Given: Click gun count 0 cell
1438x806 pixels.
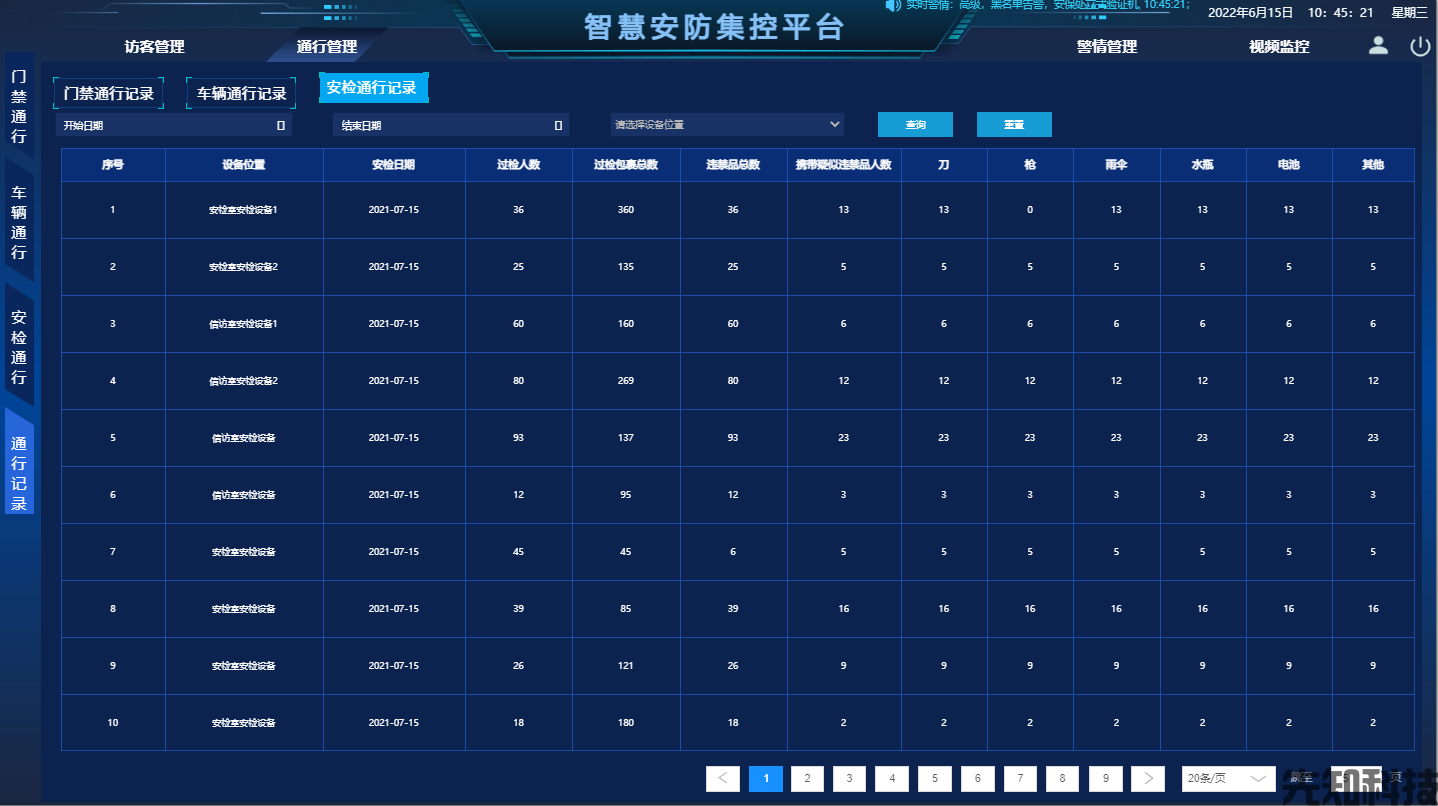Looking at the screenshot, I should (1030, 210).
